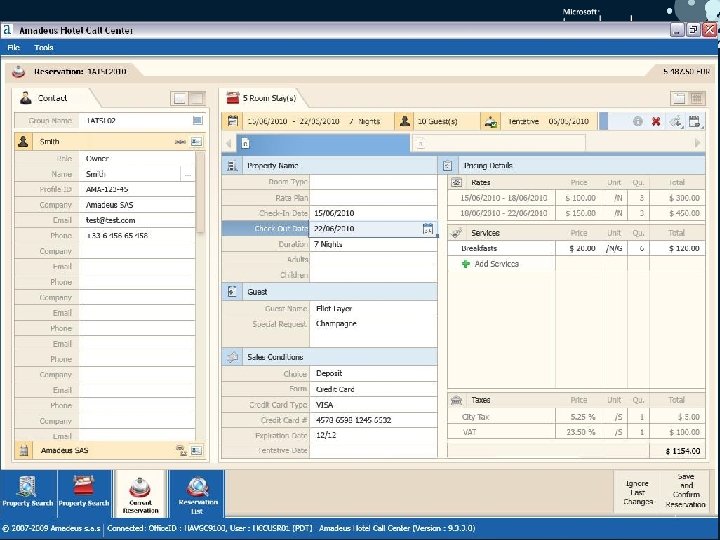Click the Rate Plan field

click(x=373, y=198)
